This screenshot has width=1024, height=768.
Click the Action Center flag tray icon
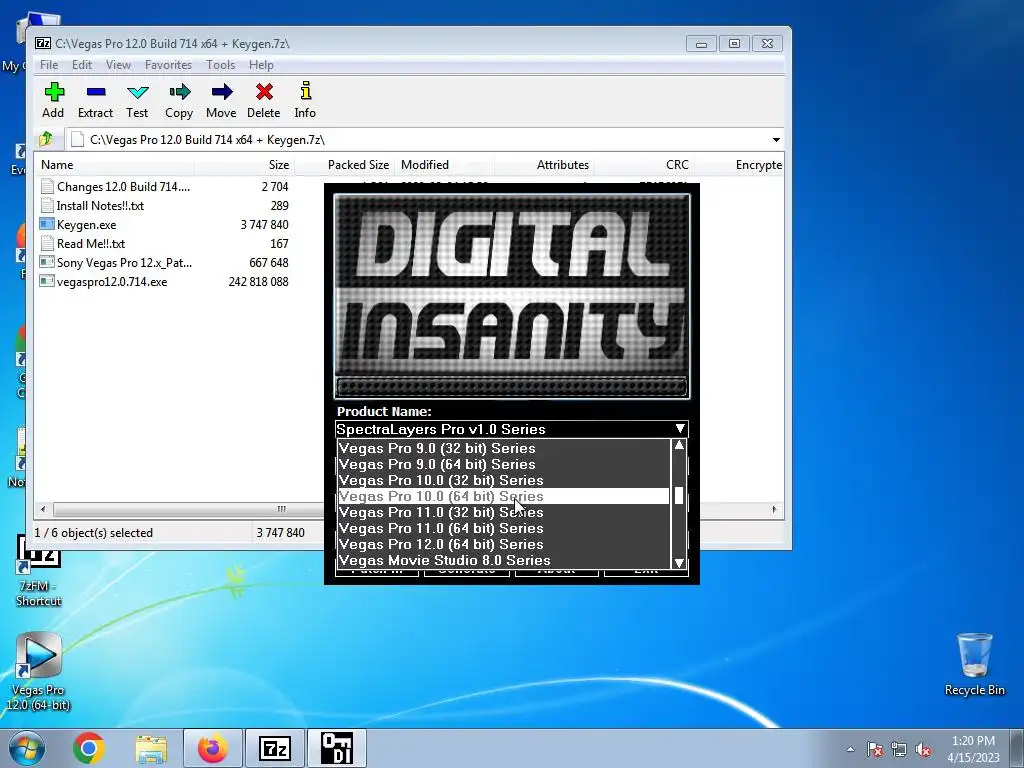click(x=875, y=749)
